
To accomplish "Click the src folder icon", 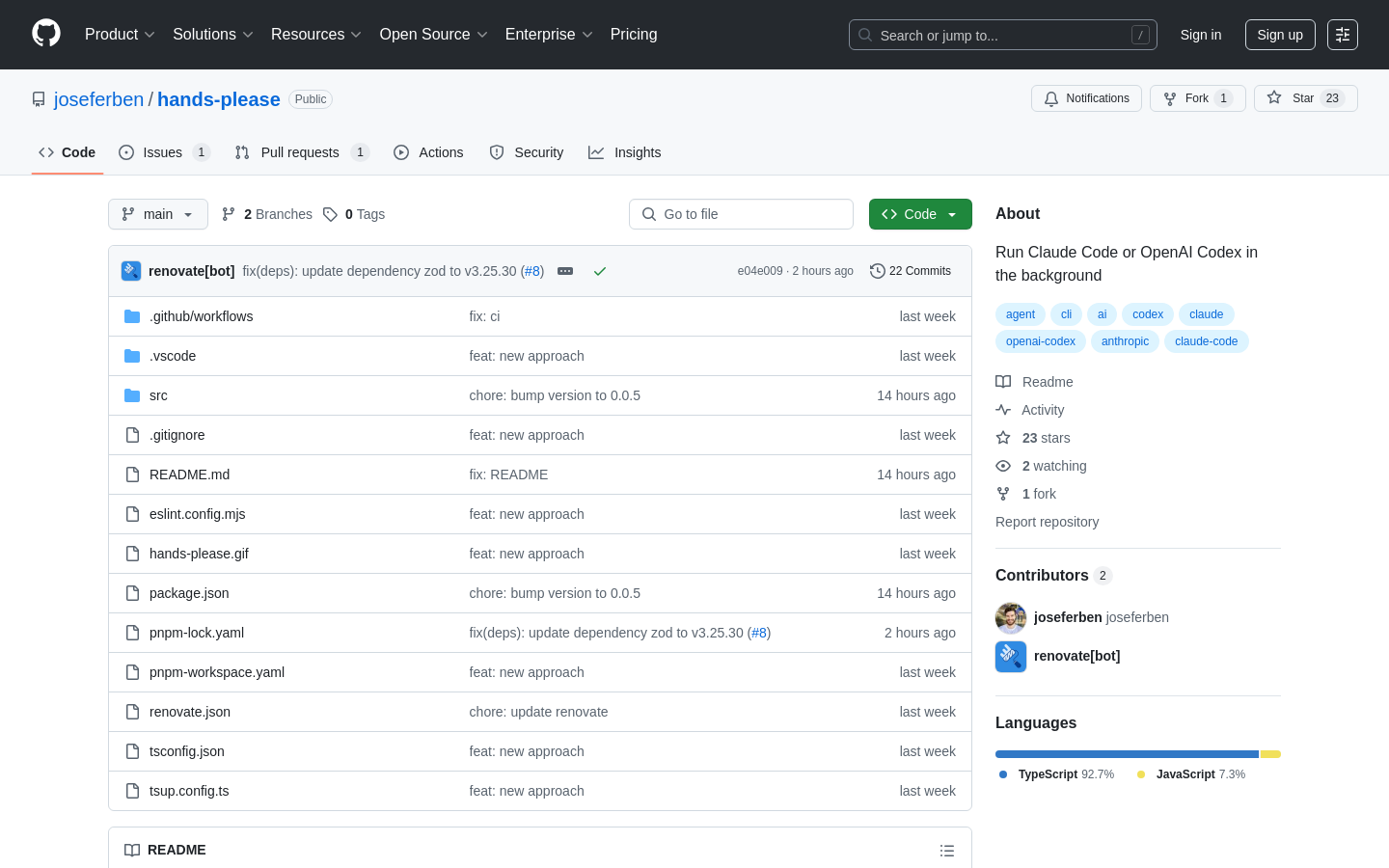I will [x=132, y=395].
